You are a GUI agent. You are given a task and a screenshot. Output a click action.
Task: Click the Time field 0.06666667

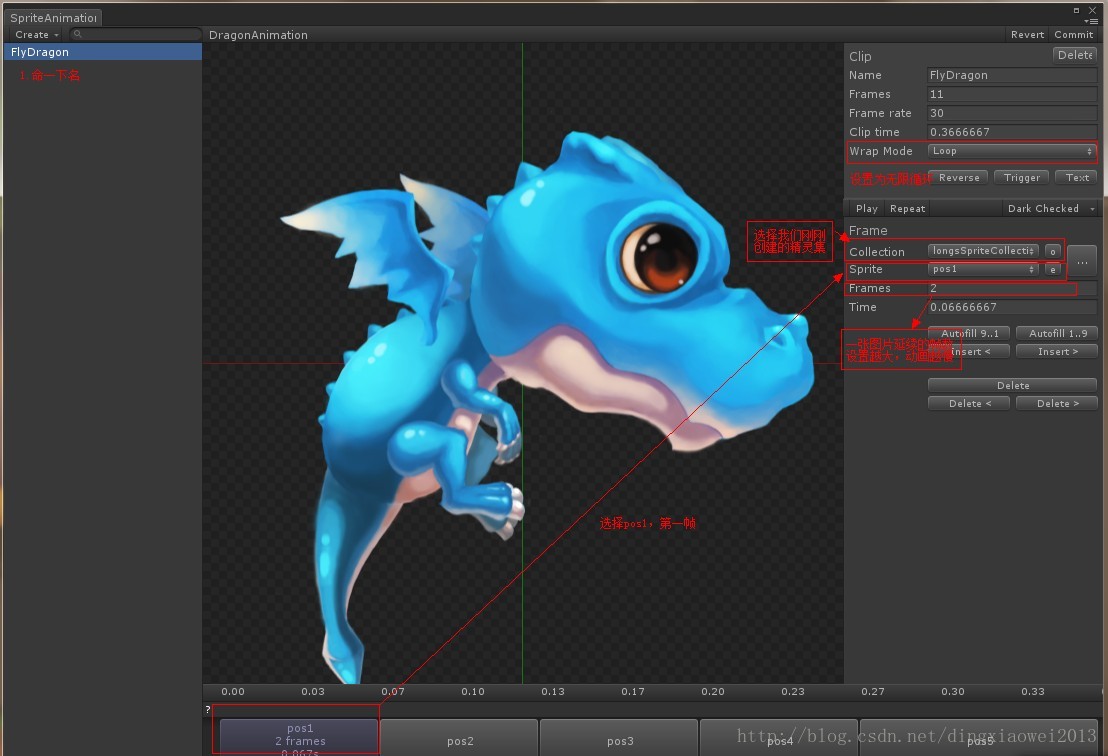pyautogui.click(x=1012, y=307)
